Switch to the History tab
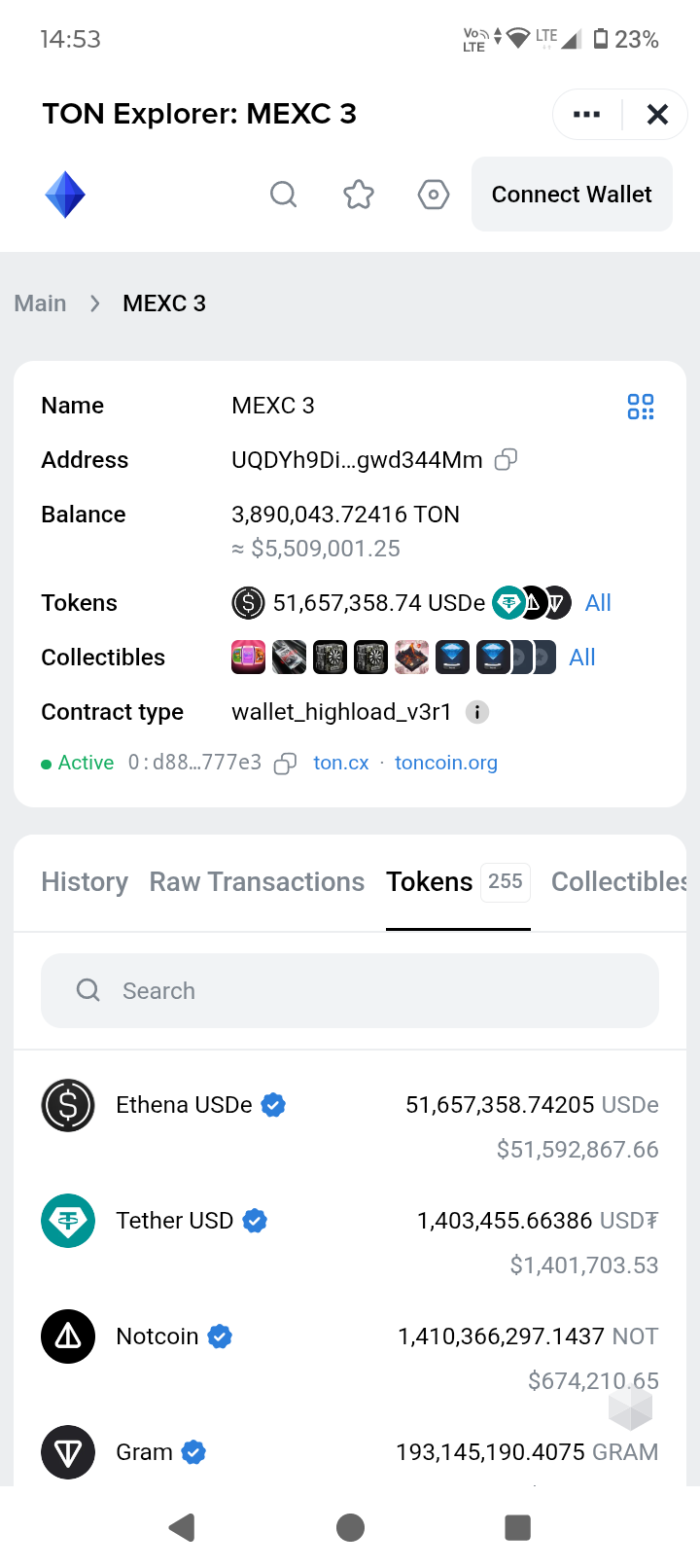Viewport: 700px width, 1568px height. (85, 882)
